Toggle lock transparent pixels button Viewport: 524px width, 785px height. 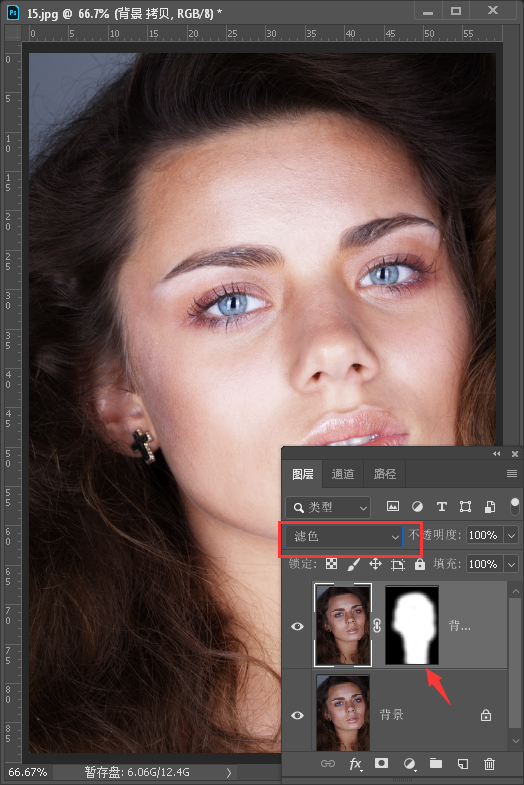pyautogui.click(x=331, y=564)
